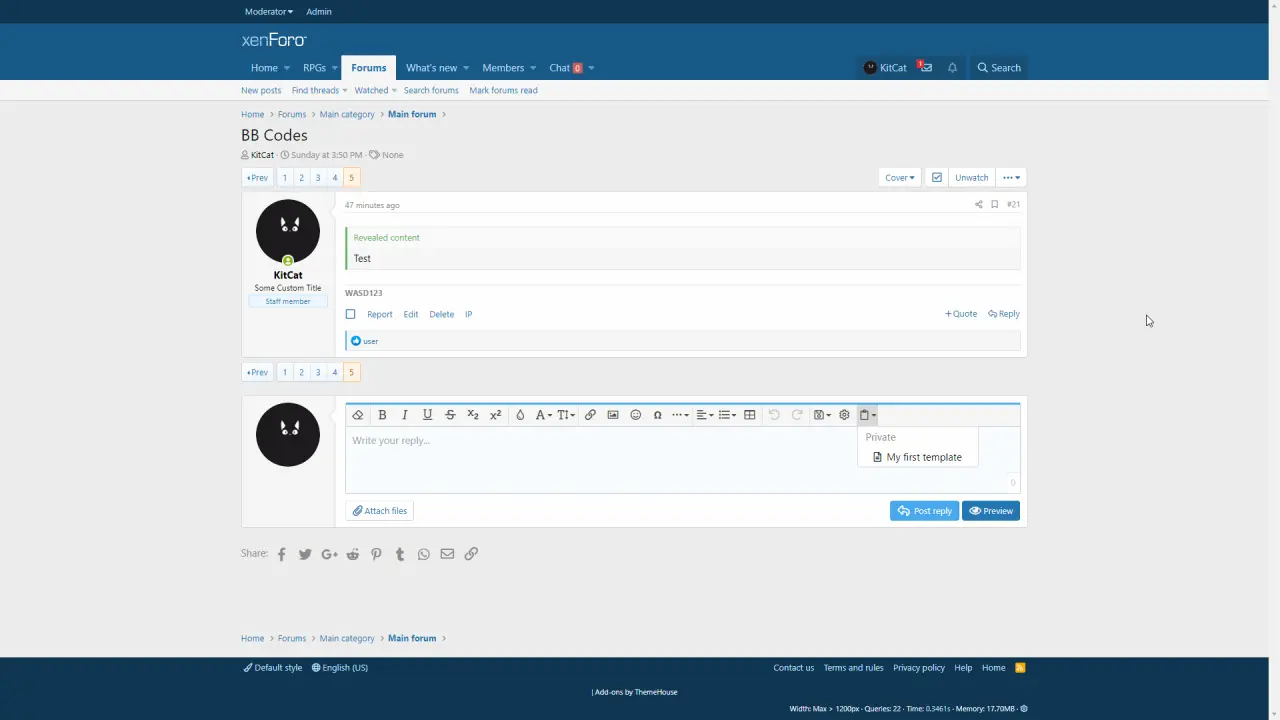Insert a link using the chain icon

click(x=590, y=415)
